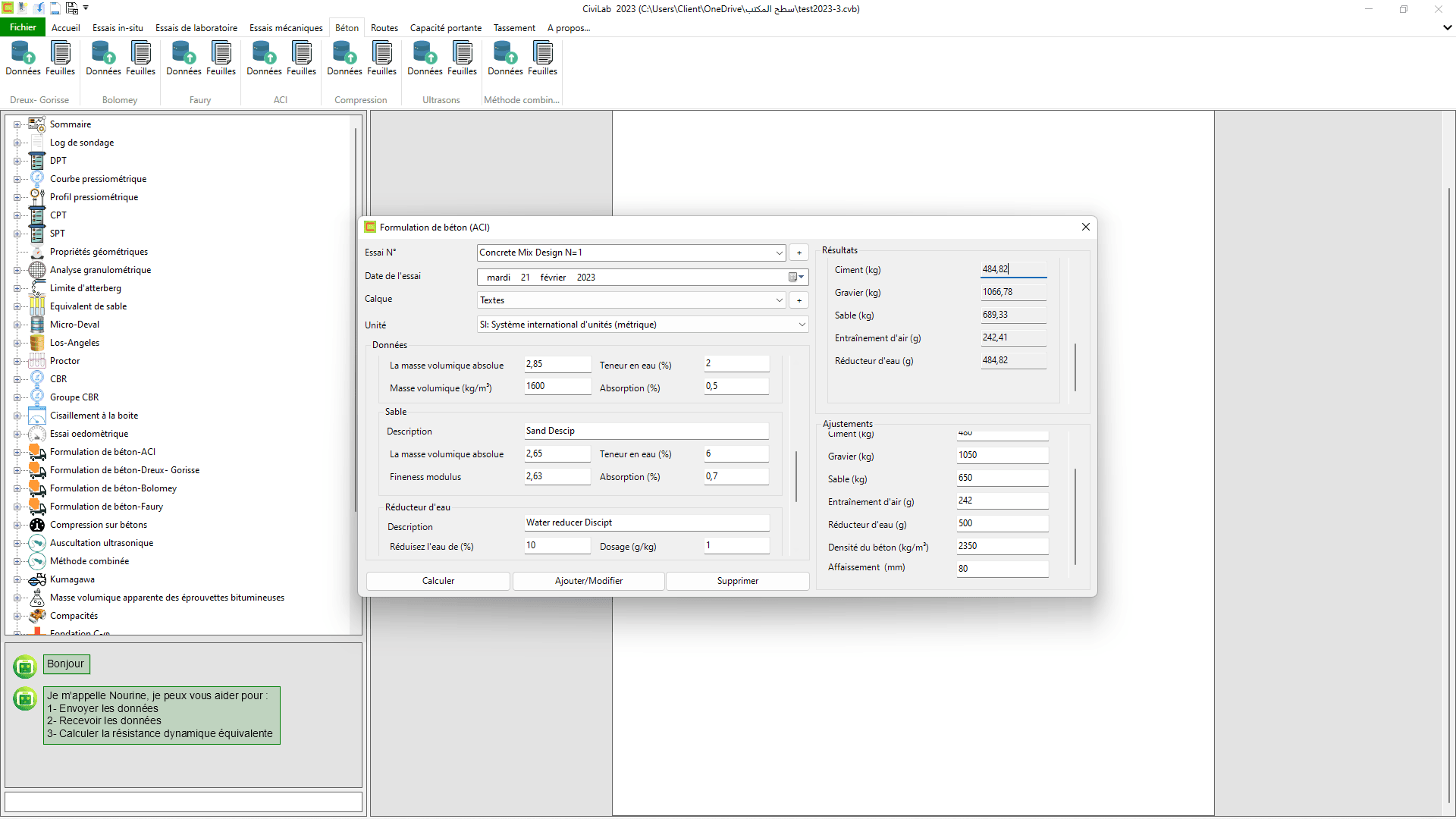Viewport: 1456px width, 819px height.
Task: Click the Sommaire tree icon
Action: [37, 124]
